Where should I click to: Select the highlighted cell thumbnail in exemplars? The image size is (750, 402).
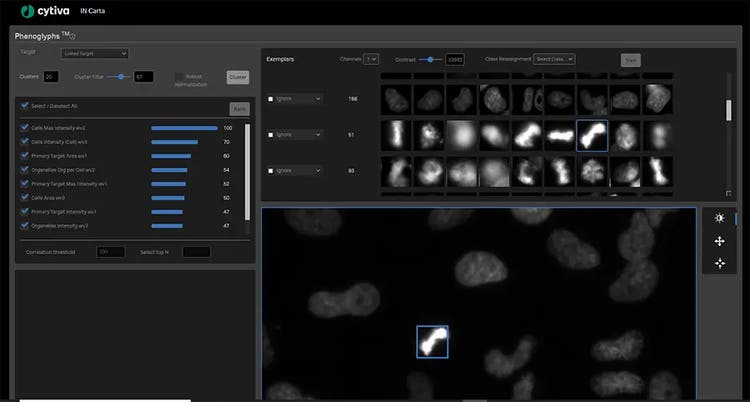pyautogui.click(x=592, y=136)
